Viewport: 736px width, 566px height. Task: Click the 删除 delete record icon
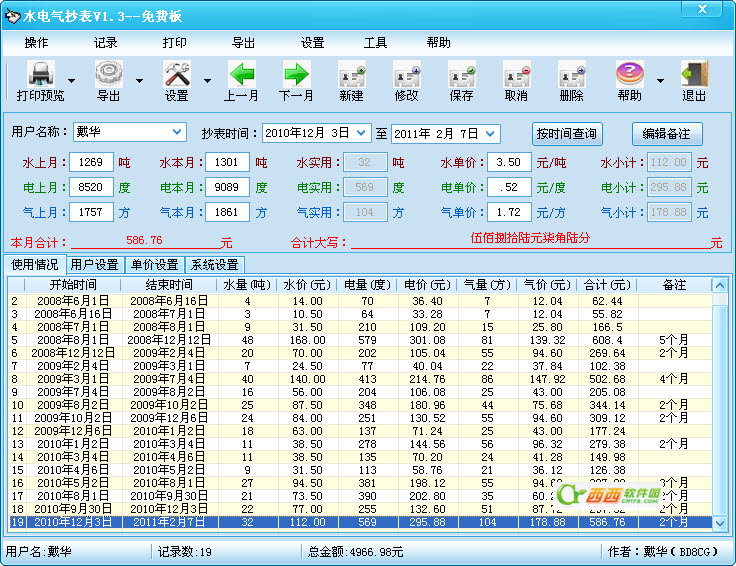[571, 74]
